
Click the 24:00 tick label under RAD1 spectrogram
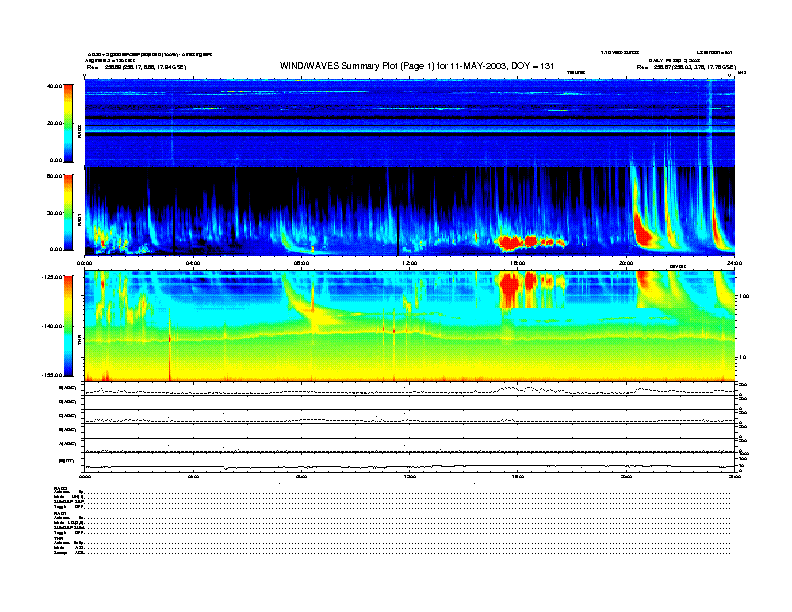734,263
